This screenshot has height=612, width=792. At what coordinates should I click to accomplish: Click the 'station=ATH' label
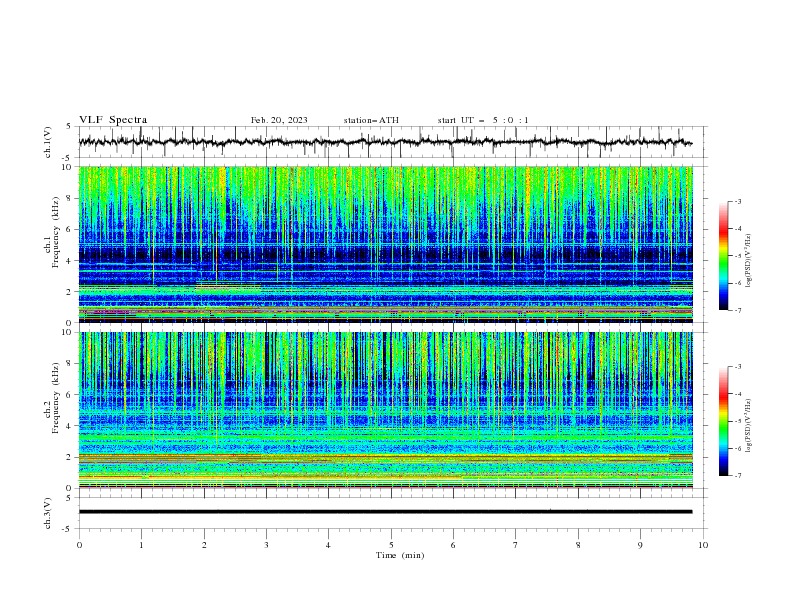click(371, 120)
